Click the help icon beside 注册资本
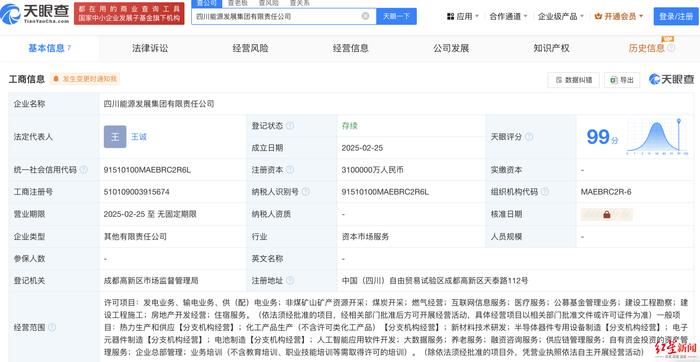This screenshot has height=362, width=700. 290,170
